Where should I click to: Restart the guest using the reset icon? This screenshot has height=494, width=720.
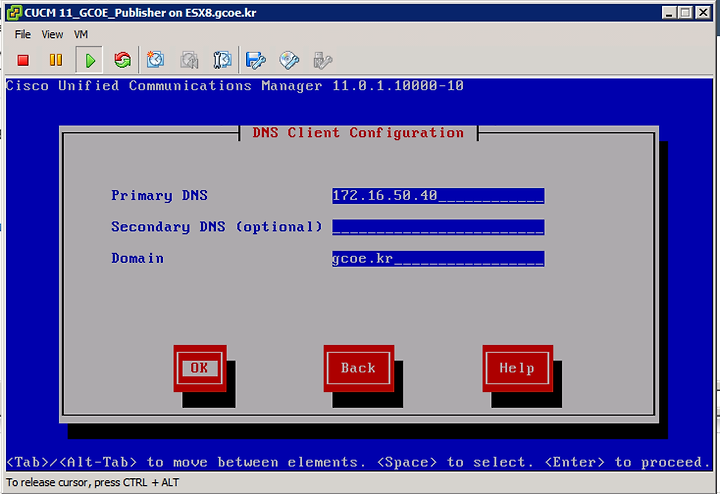[123, 60]
